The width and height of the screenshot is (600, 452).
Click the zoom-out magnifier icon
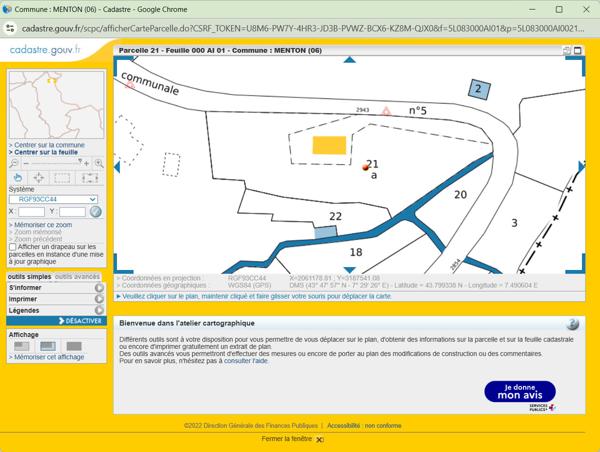(x=14, y=163)
